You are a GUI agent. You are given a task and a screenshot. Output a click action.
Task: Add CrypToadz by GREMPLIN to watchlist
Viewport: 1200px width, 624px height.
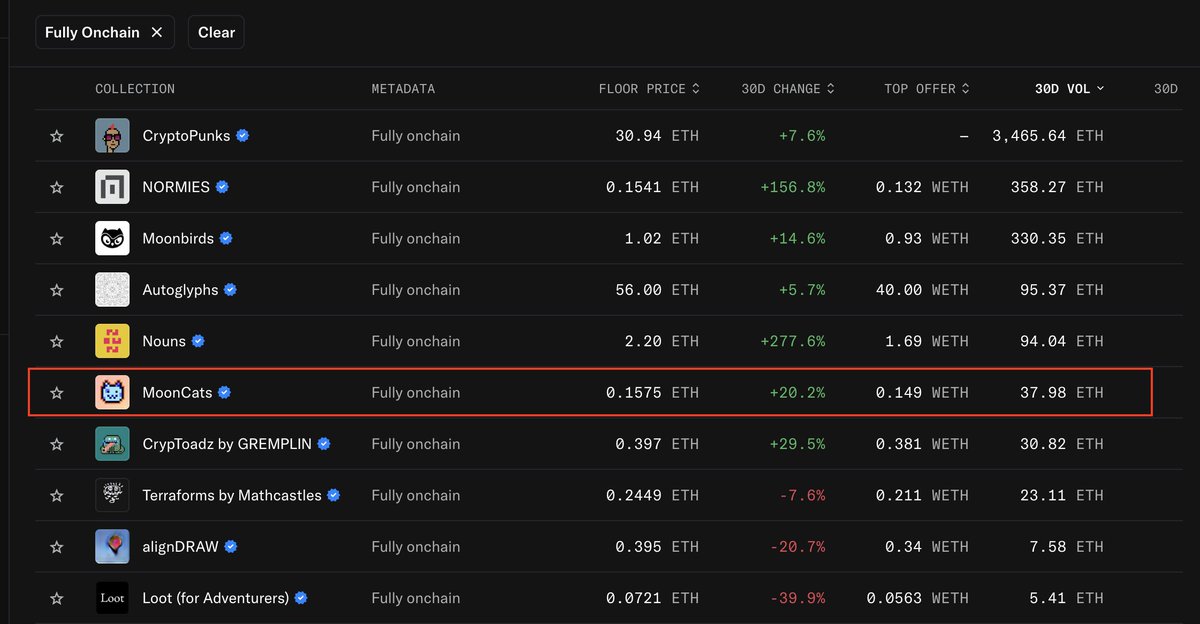click(x=57, y=444)
